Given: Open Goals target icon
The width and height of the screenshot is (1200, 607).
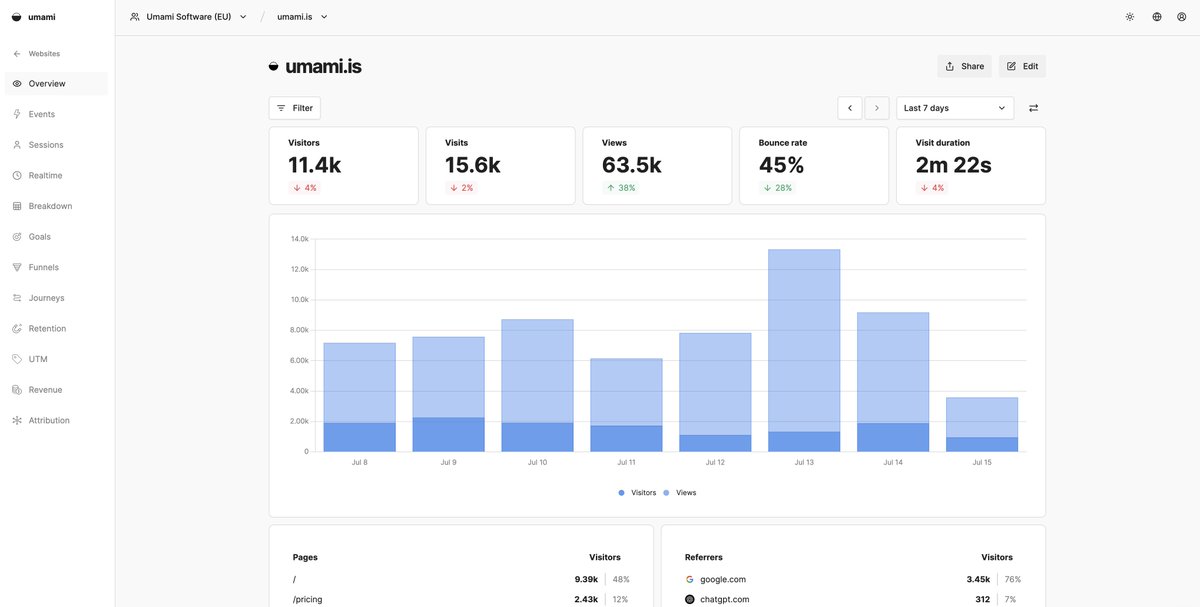Looking at the screenshot, I should tap(17, 237).
